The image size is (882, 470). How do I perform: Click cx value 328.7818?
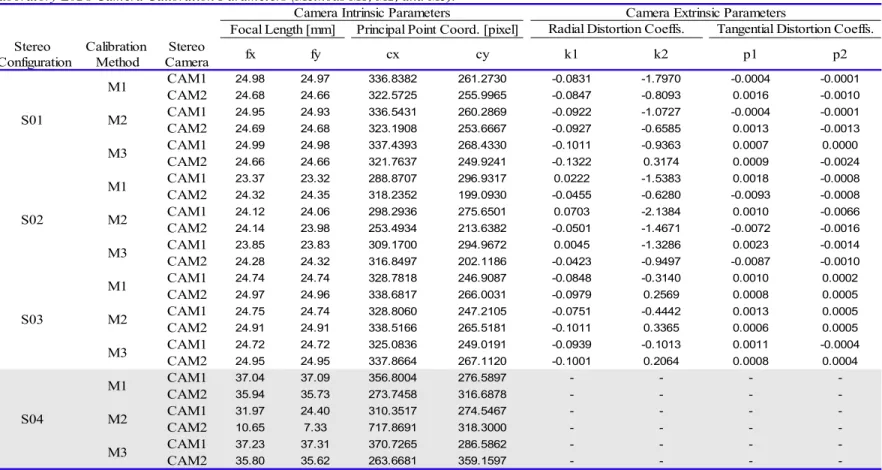pyautogui.click(x=393, y=278)
